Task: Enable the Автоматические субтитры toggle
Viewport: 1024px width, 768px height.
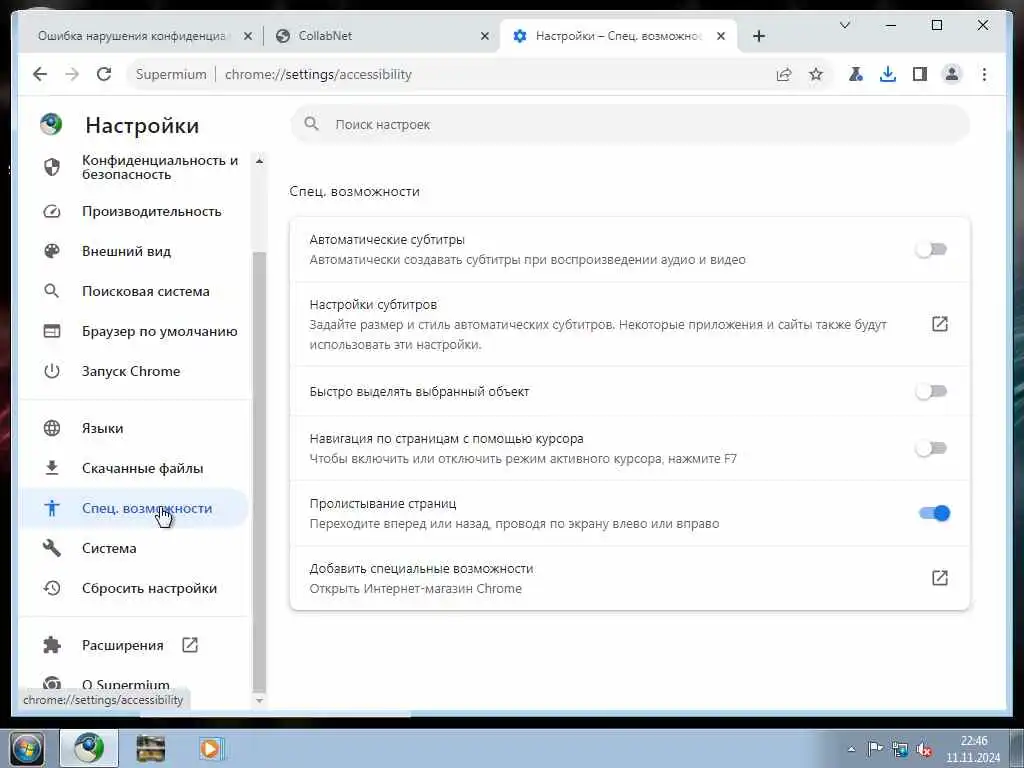Action: [x=931, y=249]
